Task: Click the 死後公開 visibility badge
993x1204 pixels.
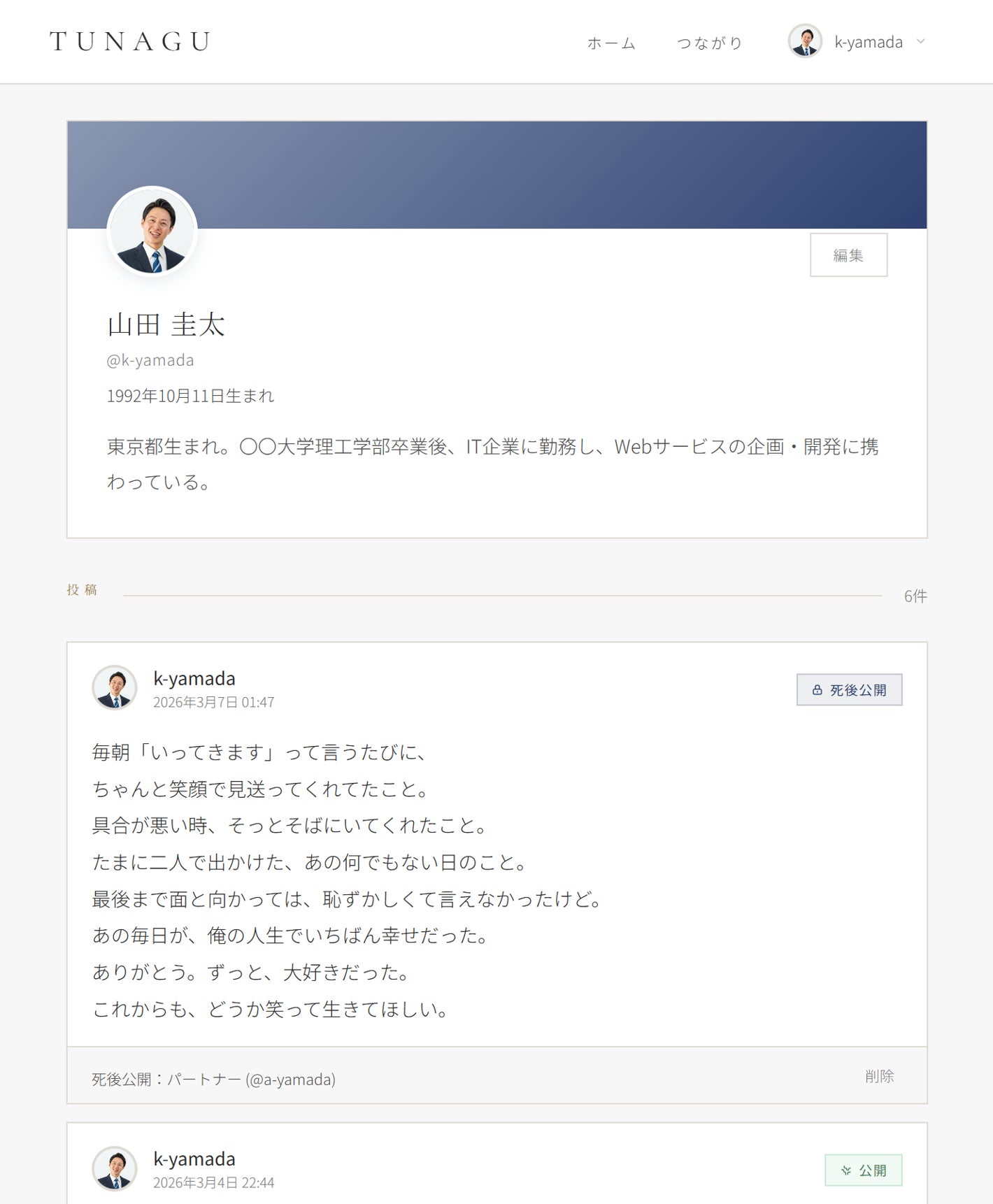Action: (849, 689)
